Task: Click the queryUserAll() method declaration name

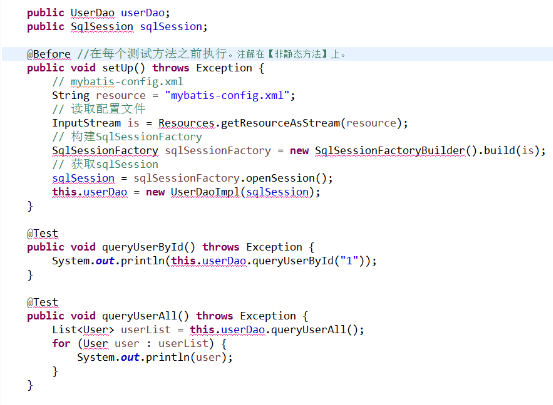Action: pyautogui.click(x=145, y=316)
